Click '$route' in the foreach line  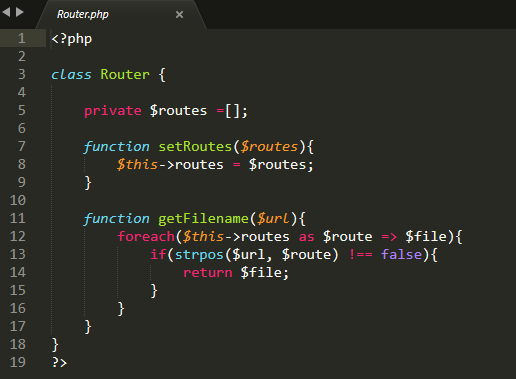coord(348,237)
